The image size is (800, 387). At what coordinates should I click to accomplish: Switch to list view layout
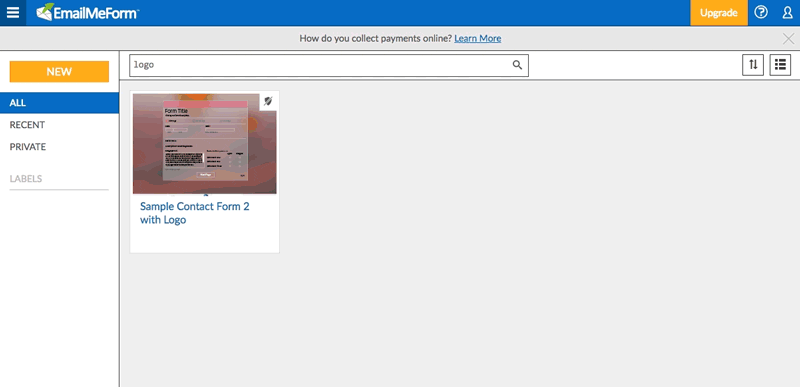pyautogui.click(x=780, y=65)
